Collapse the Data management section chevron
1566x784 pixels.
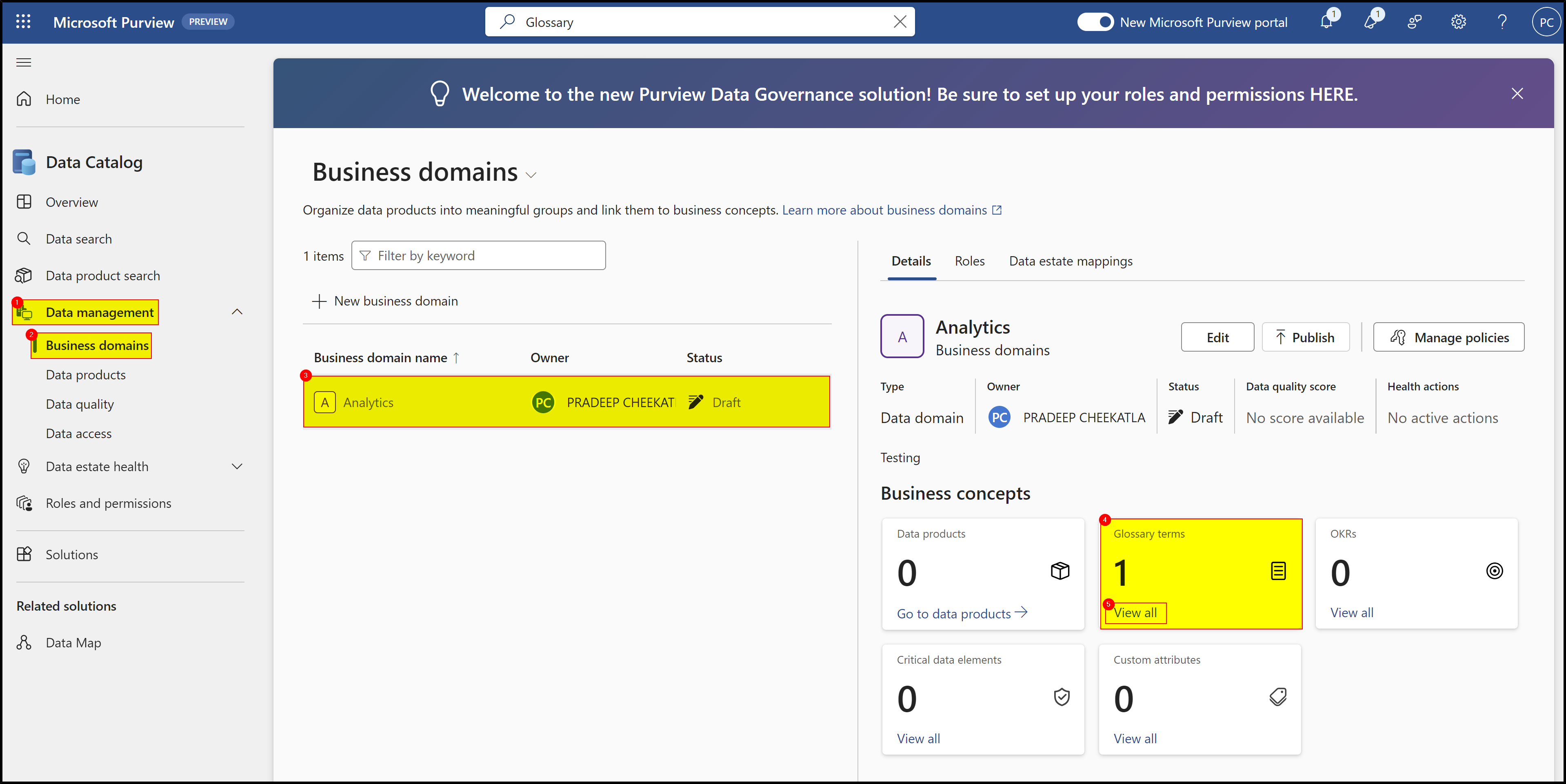237,312
